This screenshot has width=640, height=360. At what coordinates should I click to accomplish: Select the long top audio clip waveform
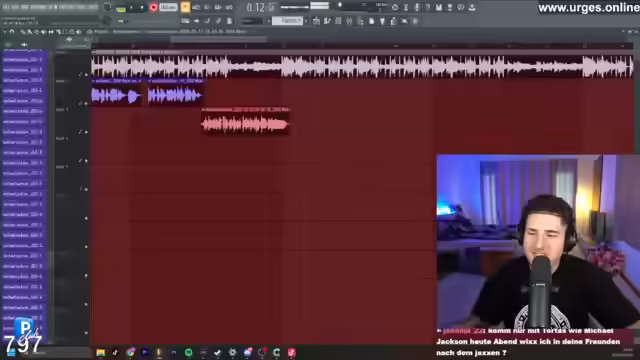pos(362,67)
